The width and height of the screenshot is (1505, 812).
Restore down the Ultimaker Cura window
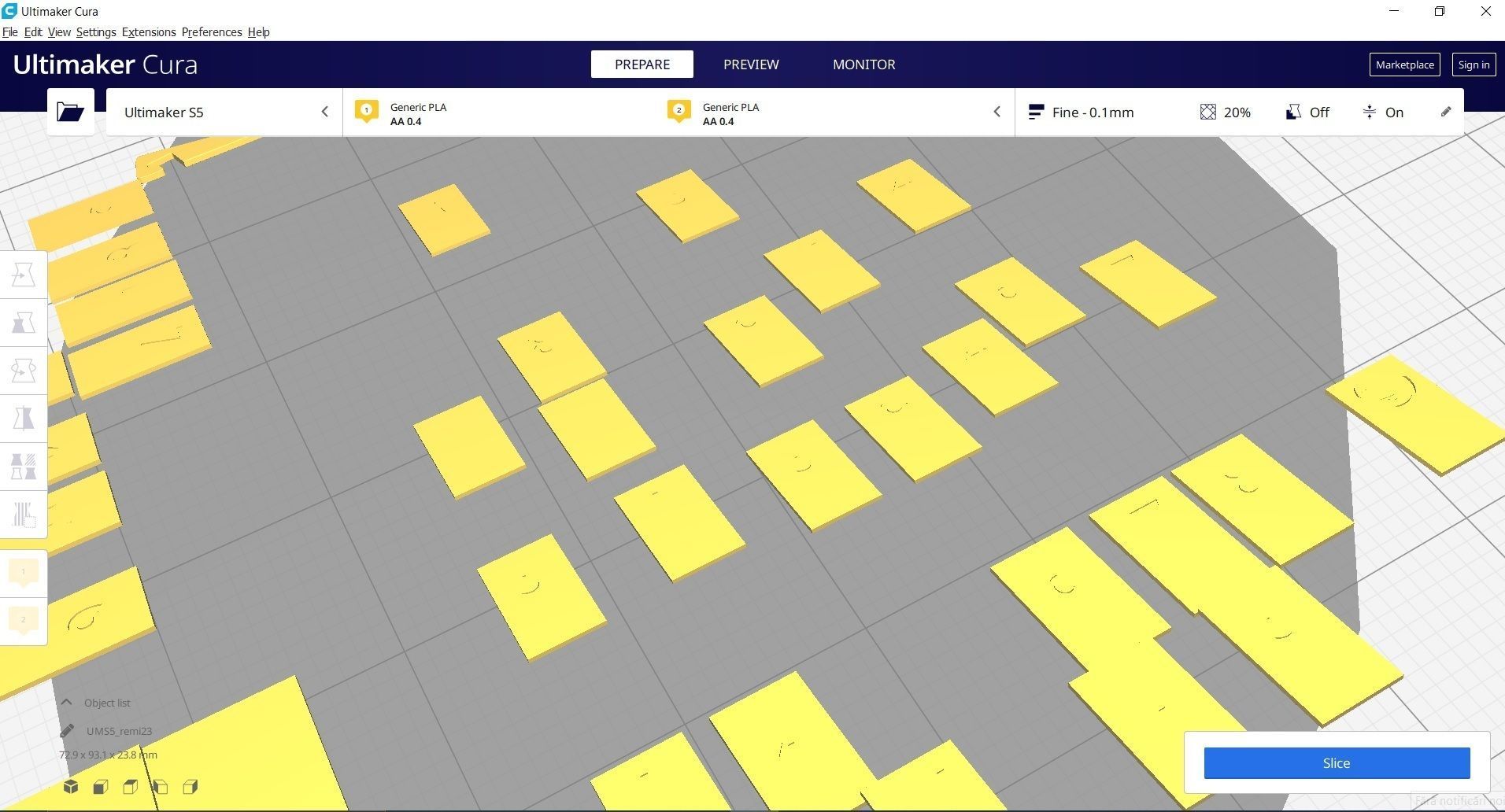[1440, 11]
